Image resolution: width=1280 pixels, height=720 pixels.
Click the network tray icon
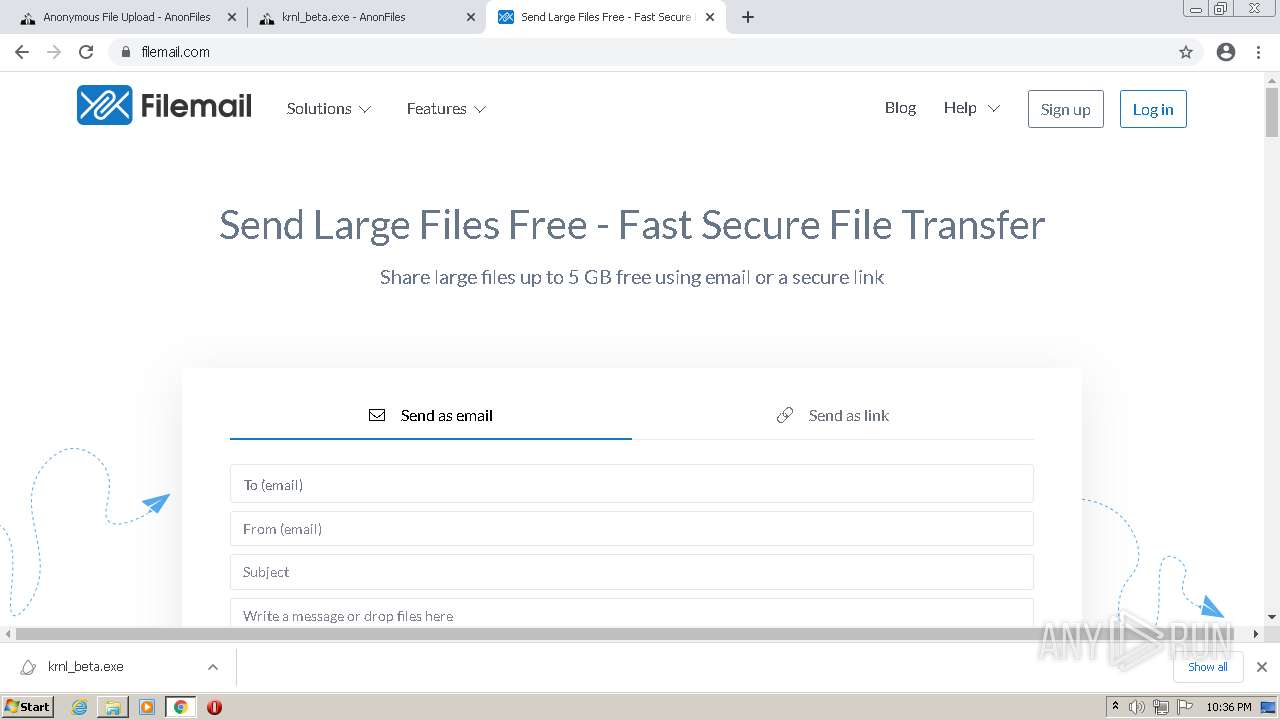click(x=1161, y=707)
